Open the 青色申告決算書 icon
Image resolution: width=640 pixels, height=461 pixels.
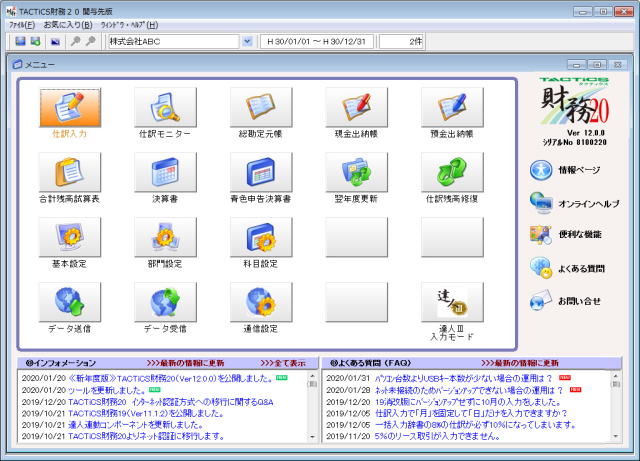click(x=261, y=172)
